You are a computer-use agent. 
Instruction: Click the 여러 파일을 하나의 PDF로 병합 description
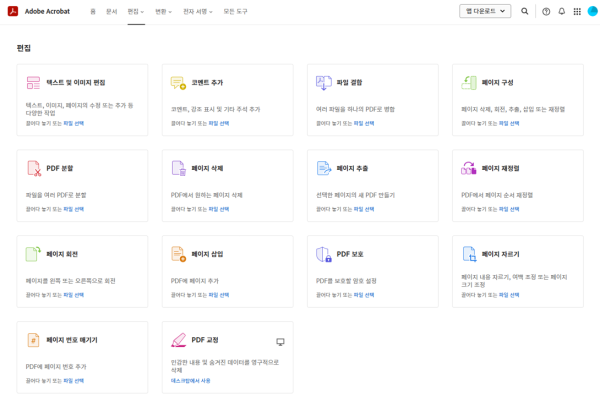point(355,109)
